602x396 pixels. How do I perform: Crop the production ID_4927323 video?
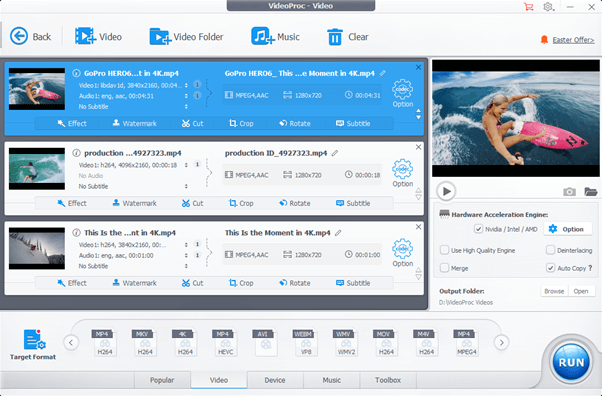click(x=241, y=203)
